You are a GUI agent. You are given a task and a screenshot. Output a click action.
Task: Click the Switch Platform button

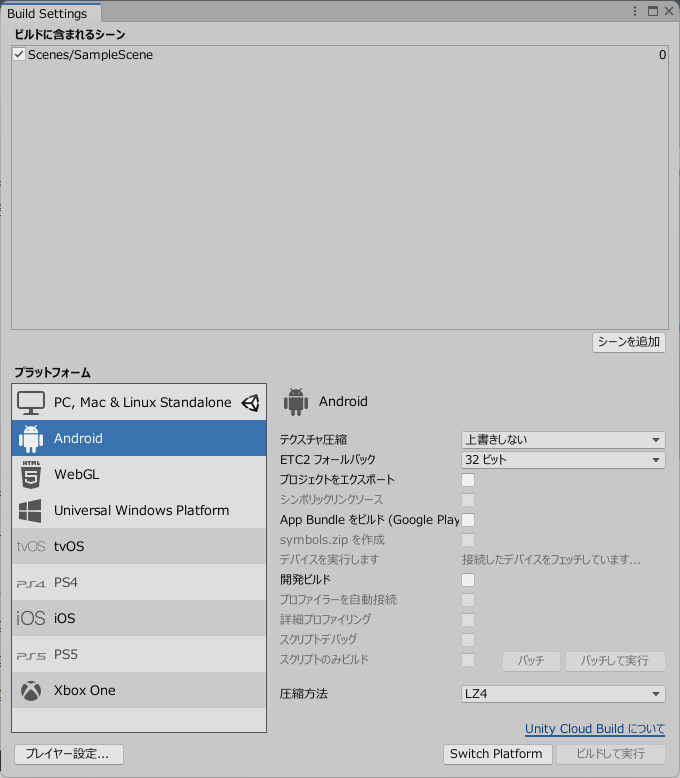pyautogui.click(x=496, y=754)
